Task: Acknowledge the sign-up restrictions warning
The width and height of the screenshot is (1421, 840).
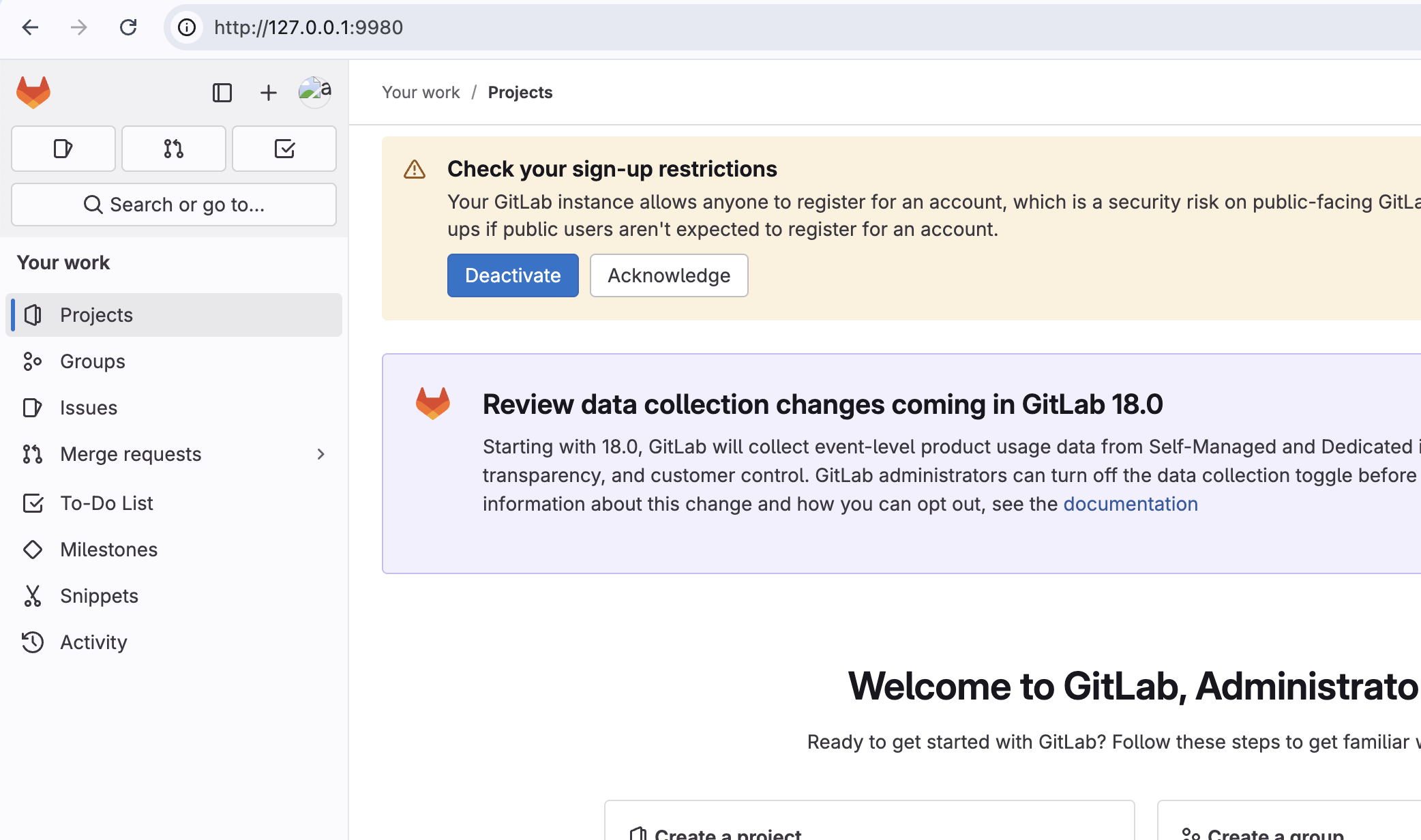Action: pyautogui.click(x=668, y=275)
